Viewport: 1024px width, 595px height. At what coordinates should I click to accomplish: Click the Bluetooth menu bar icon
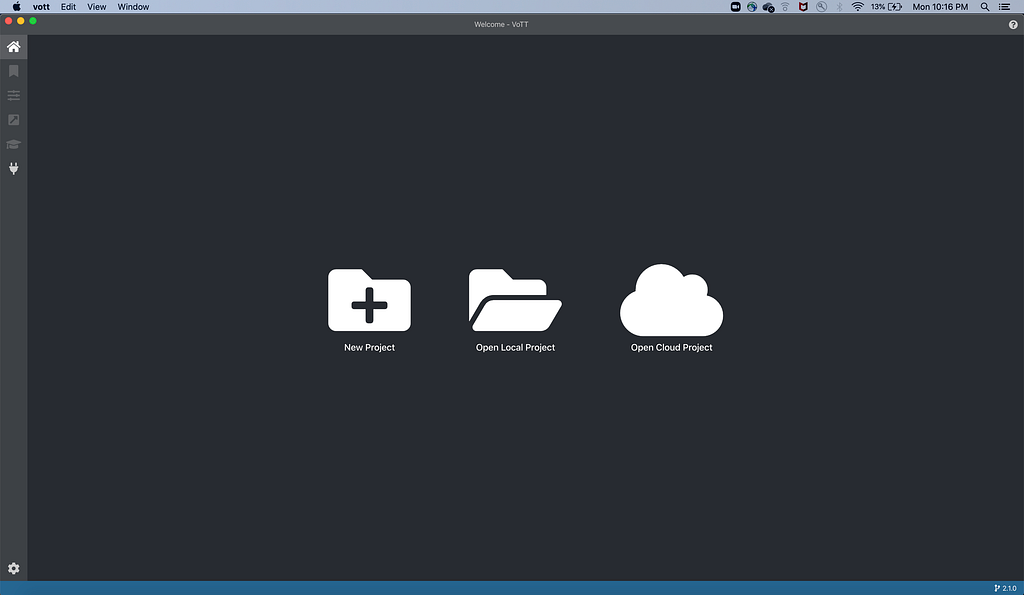(x=840, y=7)
